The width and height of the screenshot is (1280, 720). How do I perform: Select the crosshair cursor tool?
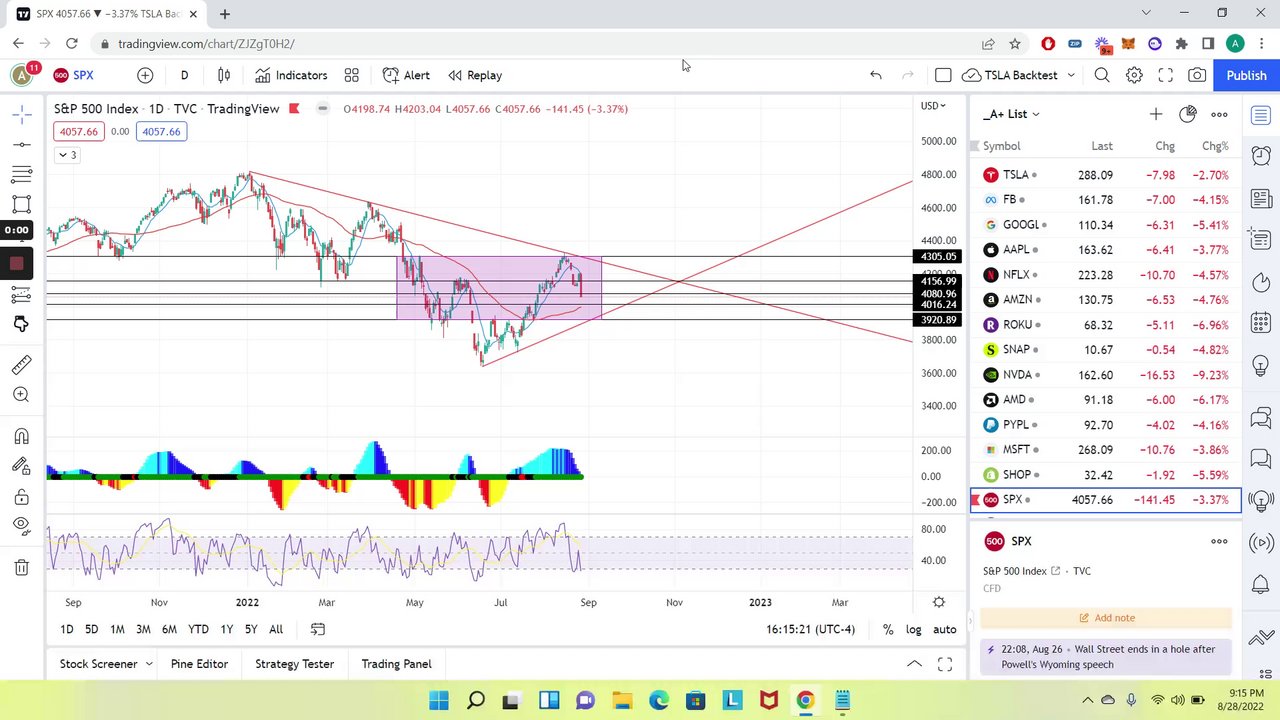pyautogui.click(x=21, y=115)
